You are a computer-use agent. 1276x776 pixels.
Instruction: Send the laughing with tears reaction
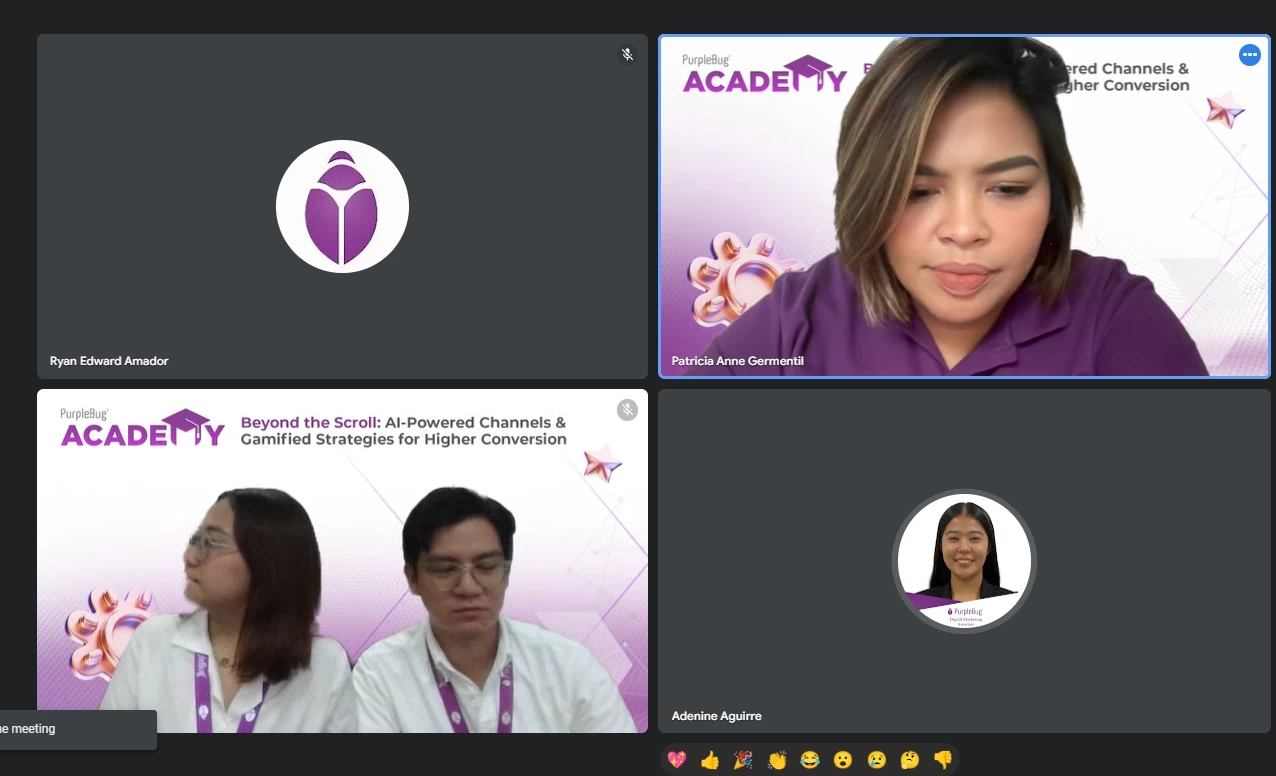point(810,760)
